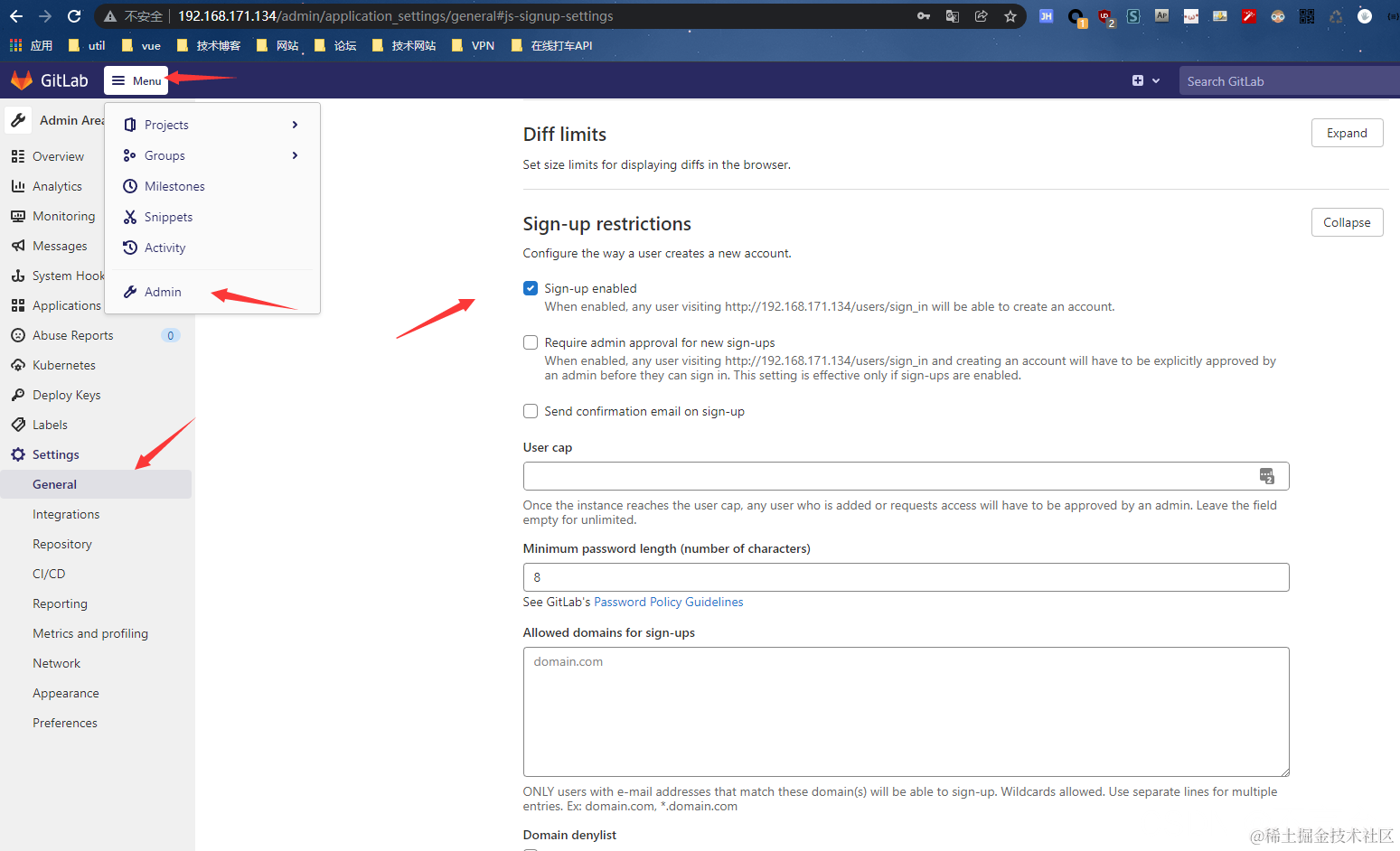Expand the Groups chevron arrow
The width and height of the screenshot is (1400, 851).
(295, 155)
